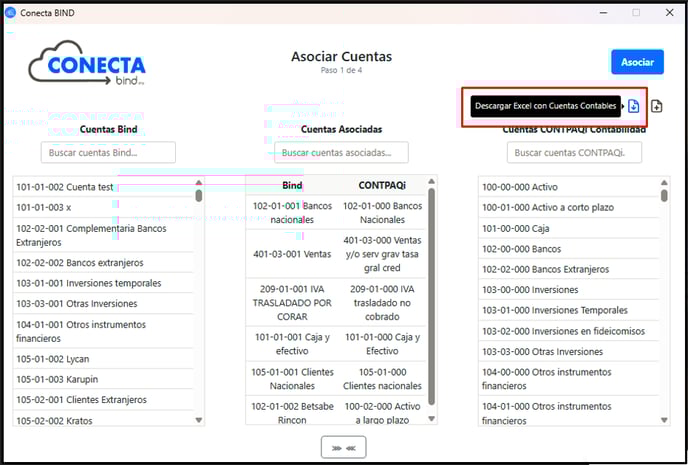Click the download Excel accounts icon
Screen dimensions: 688x465
(634, 106)
